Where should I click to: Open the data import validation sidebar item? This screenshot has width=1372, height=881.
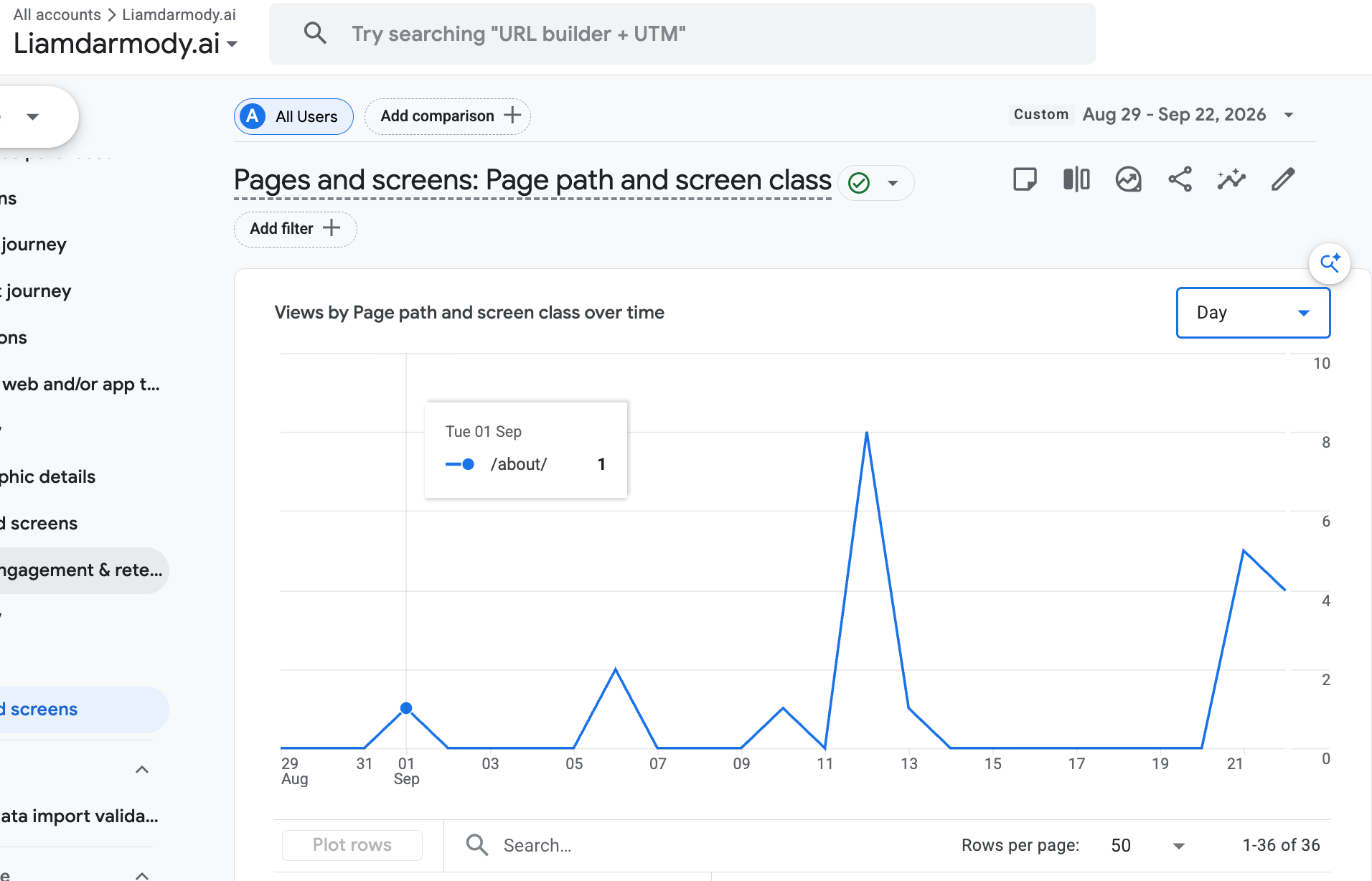pos(79,816)
